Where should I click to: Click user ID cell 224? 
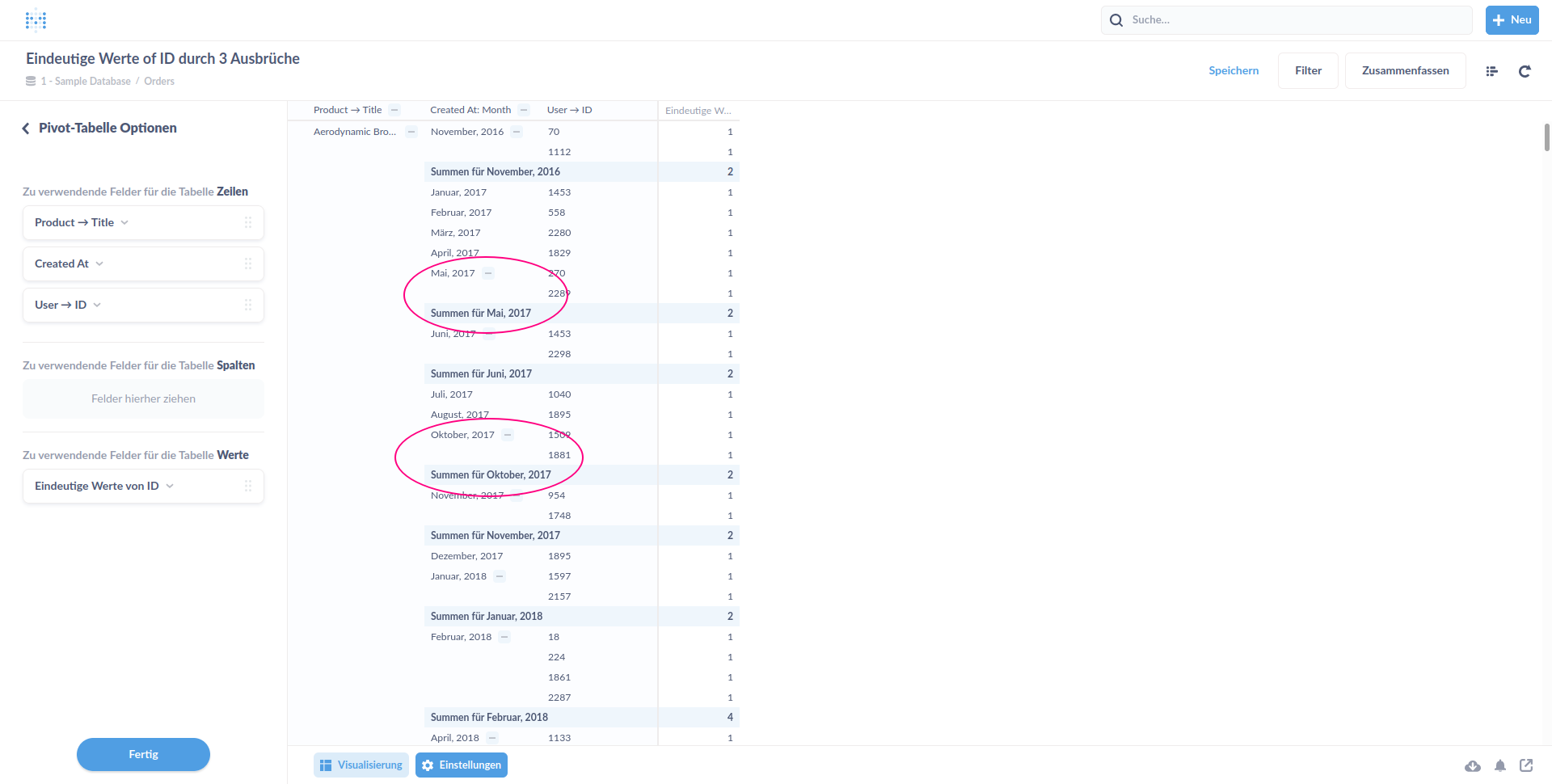pos(556,657)
